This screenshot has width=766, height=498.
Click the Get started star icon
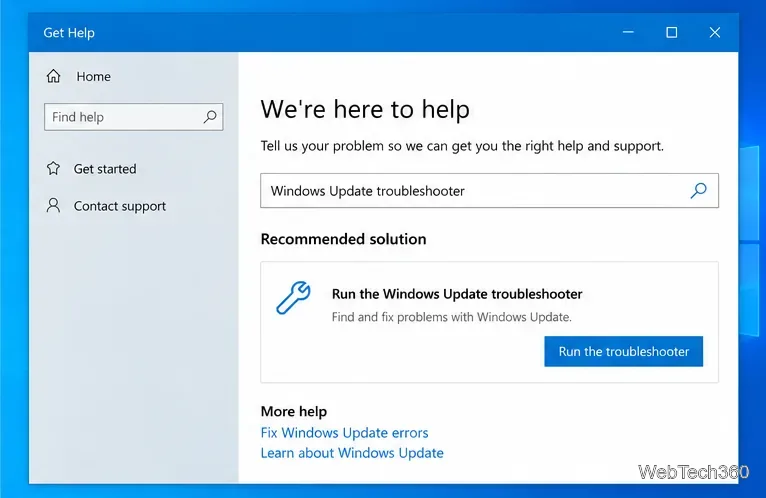click(53, 169)
